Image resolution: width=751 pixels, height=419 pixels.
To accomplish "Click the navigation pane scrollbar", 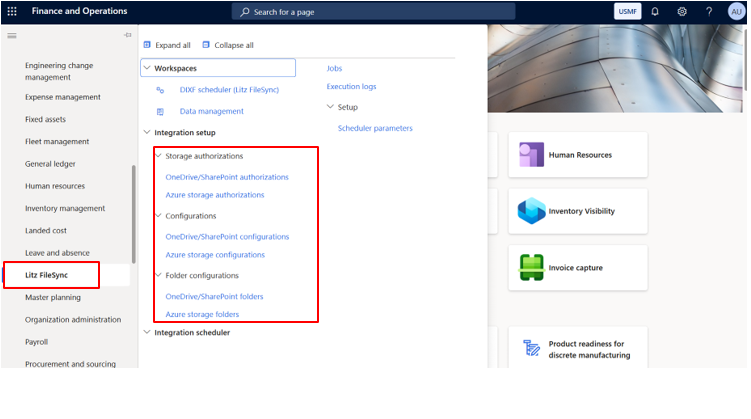I will pos(134,214).
